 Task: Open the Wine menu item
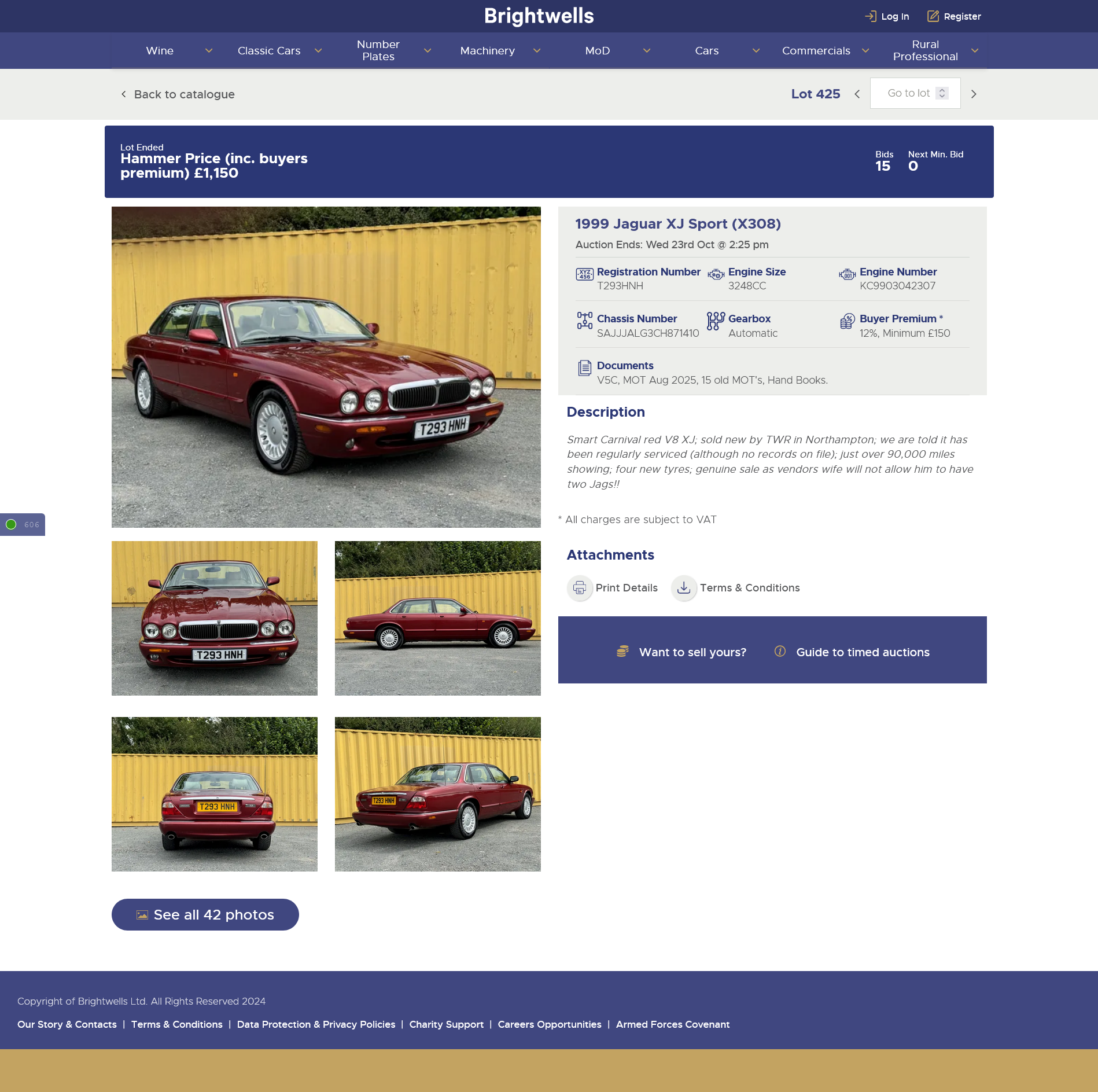tap(160, 50)
